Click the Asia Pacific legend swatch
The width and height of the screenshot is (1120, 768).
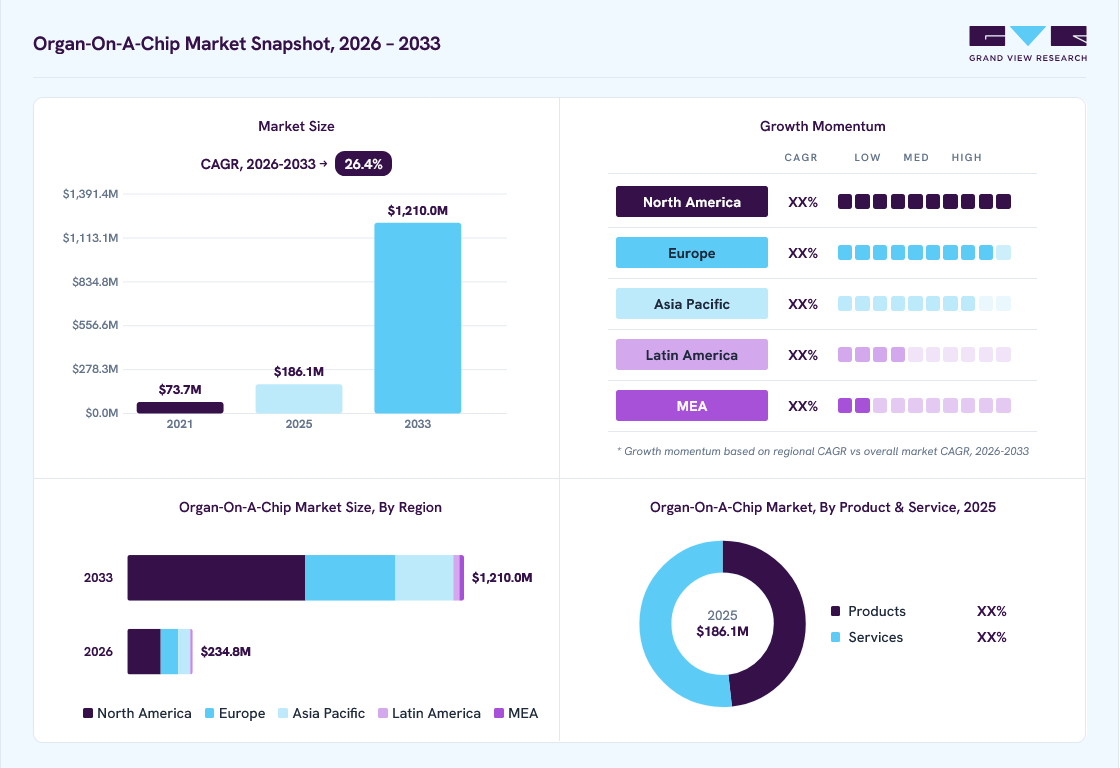283,713
